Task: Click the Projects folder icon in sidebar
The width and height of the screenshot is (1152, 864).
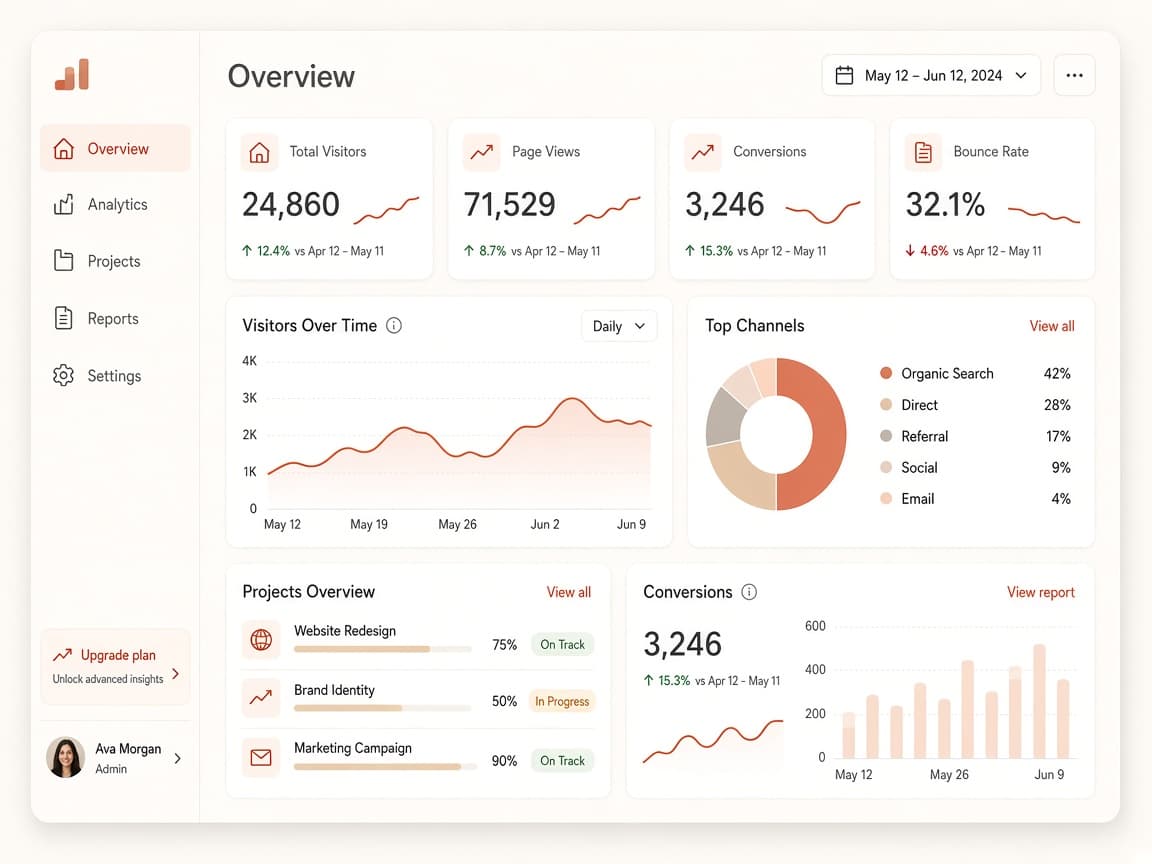Action: (x=64, y=261)
